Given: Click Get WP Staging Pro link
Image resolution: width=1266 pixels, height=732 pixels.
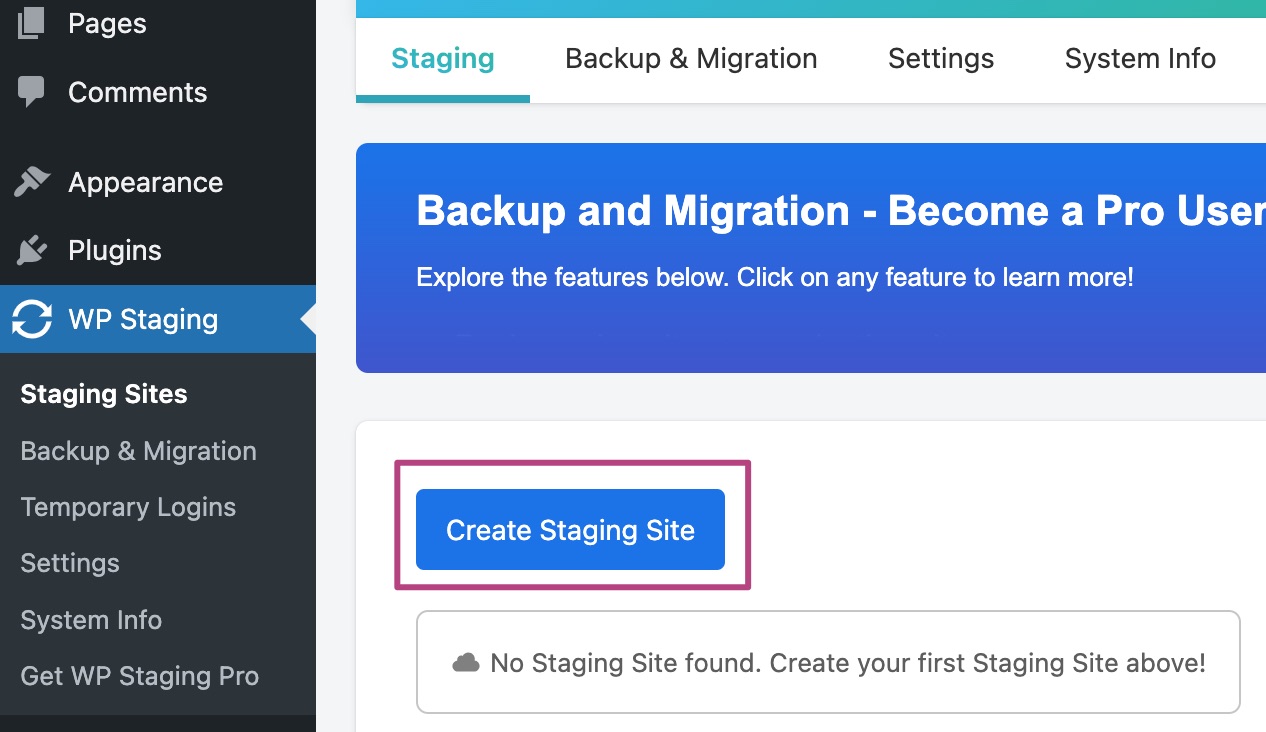Looking at the screenshot, I should tap(139, 676).
